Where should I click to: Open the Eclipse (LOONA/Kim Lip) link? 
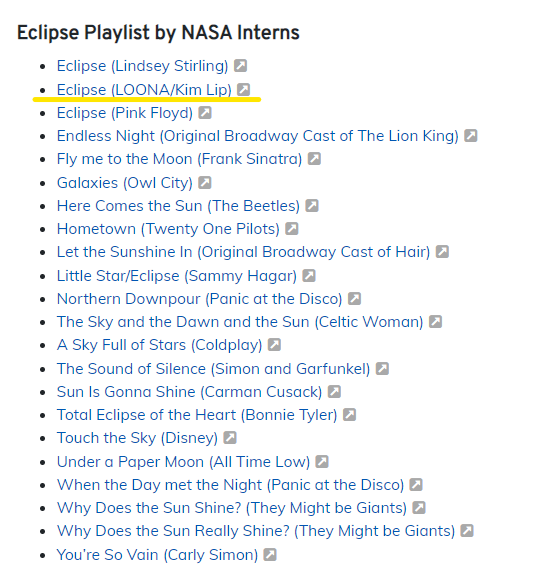click(144, 90)
